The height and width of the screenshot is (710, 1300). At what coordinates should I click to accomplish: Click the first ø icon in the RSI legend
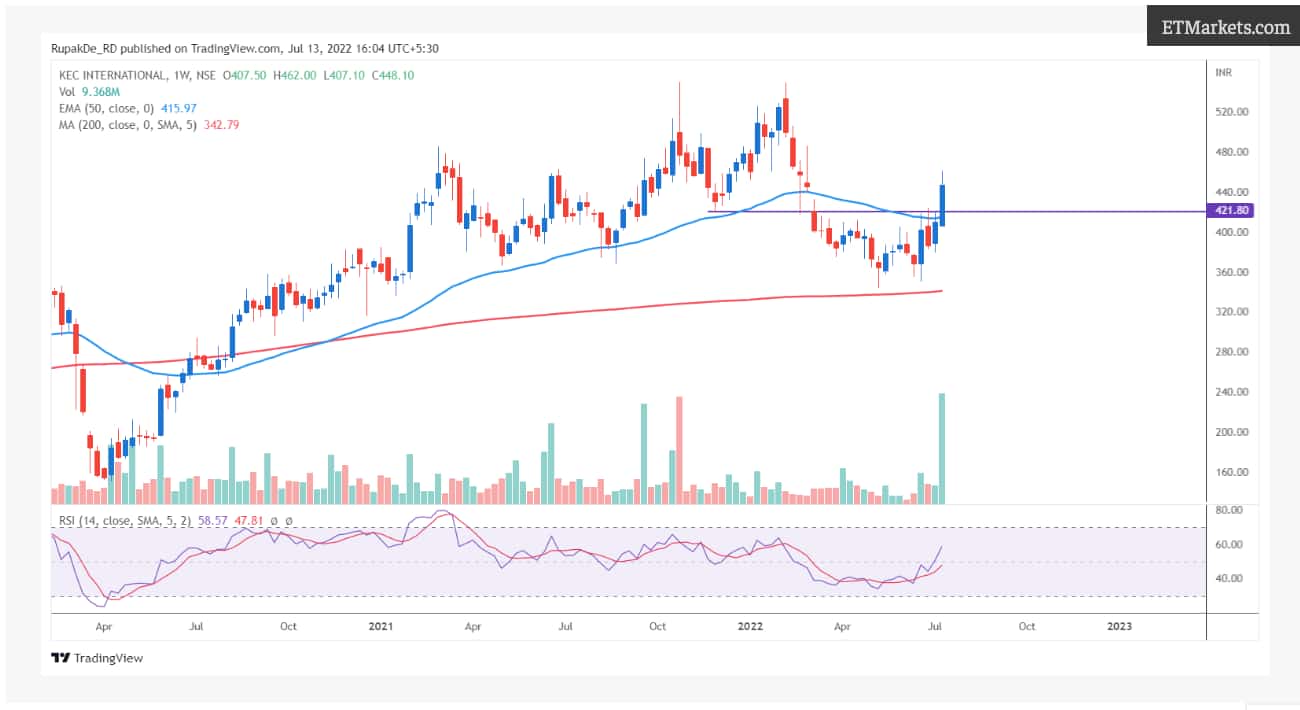(273, 521)
